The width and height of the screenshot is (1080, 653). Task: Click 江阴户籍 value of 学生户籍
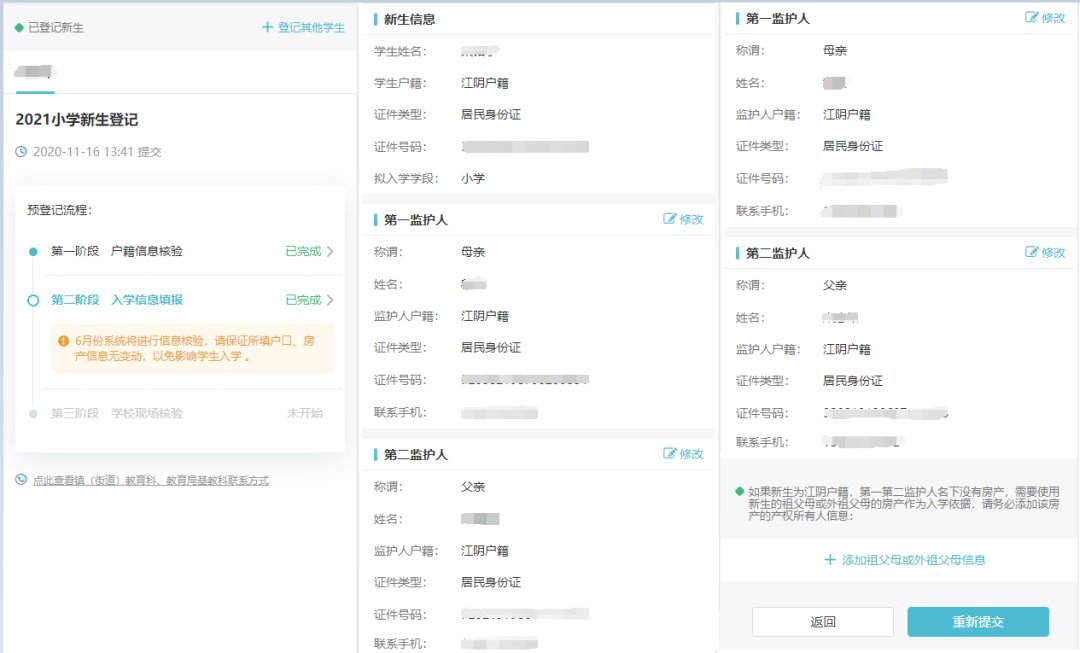pyautogui.click(x=485, y=83)
